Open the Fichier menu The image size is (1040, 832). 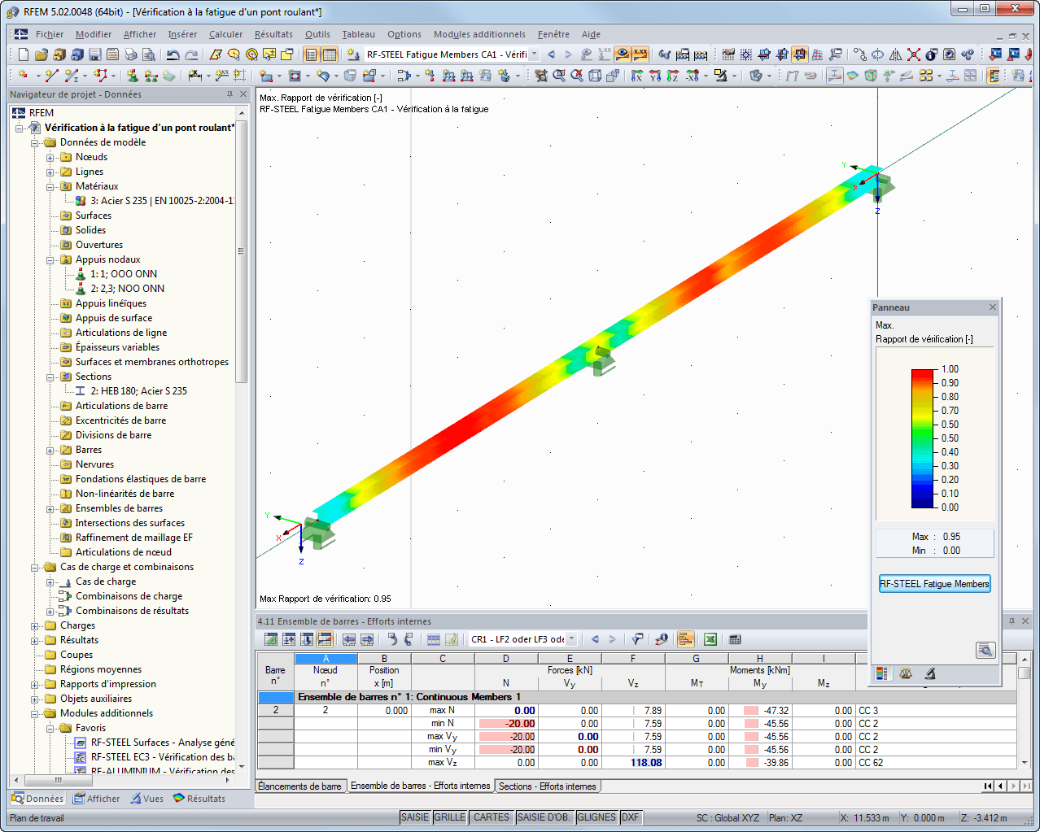49,34
